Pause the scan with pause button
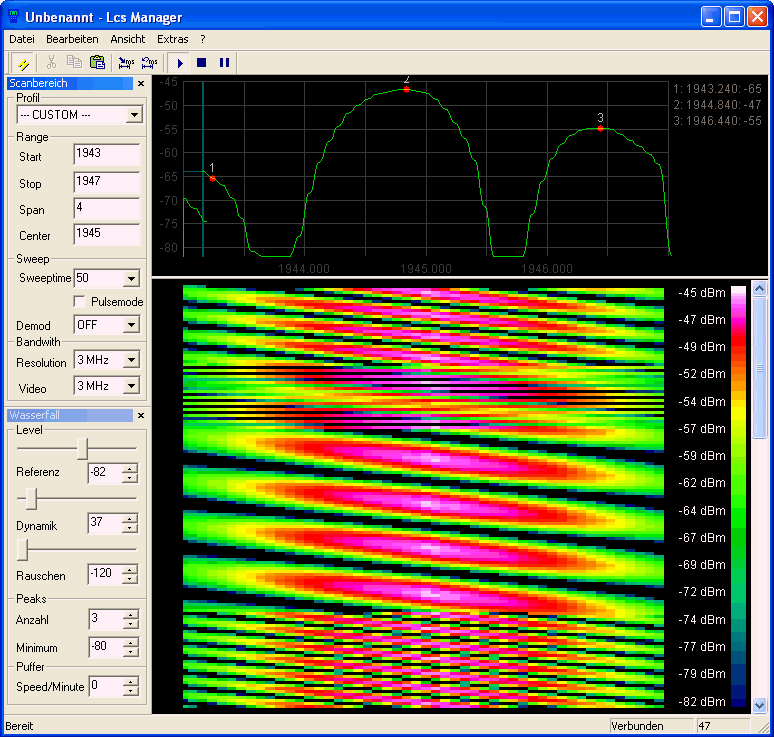This screenshot has width=774, height=737. (224, 62)
